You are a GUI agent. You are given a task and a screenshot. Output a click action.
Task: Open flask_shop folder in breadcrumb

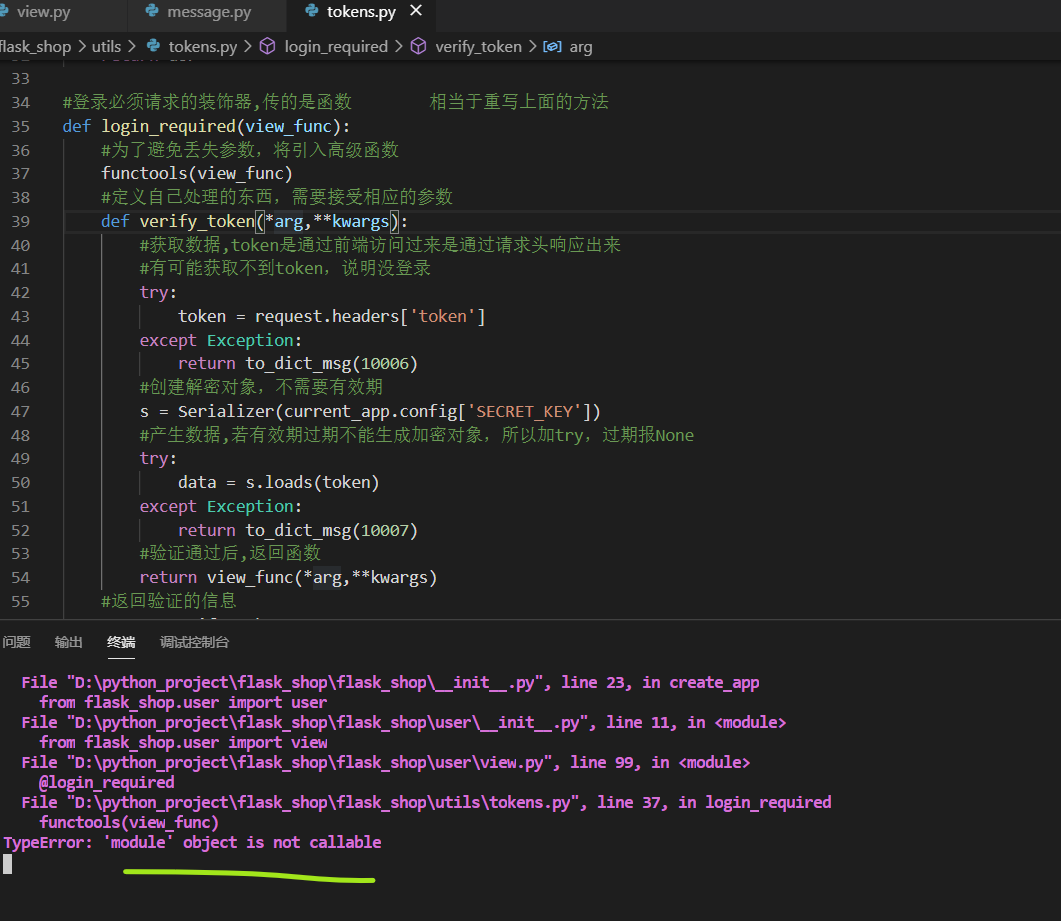coord(35,47)
